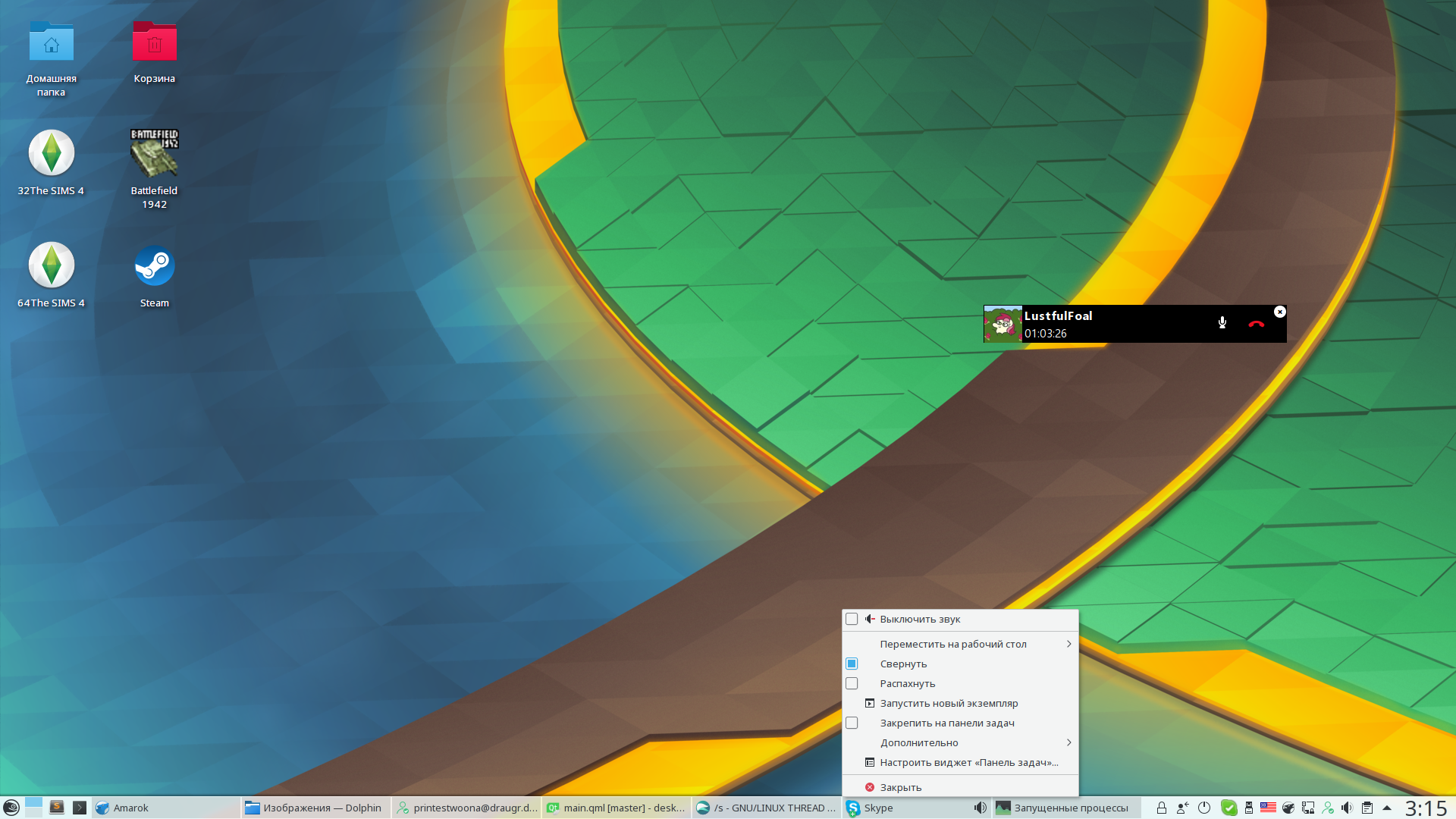Click the green contact status tray icon
Image resolution: width=1456 pixels, height=819 pixels.
1328,808
